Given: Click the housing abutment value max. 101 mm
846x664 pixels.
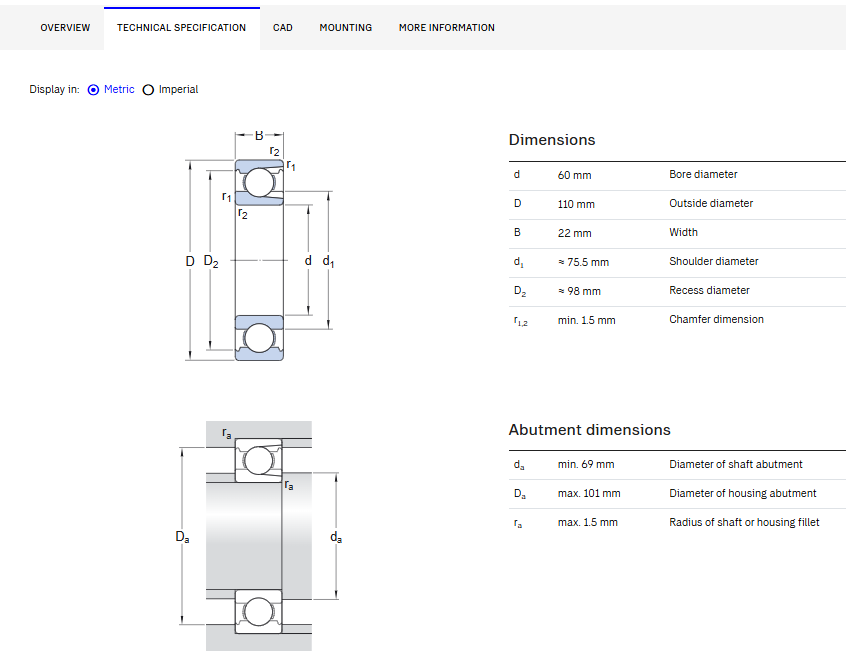Looking at the screenshot, I should (x=589, y=494).
